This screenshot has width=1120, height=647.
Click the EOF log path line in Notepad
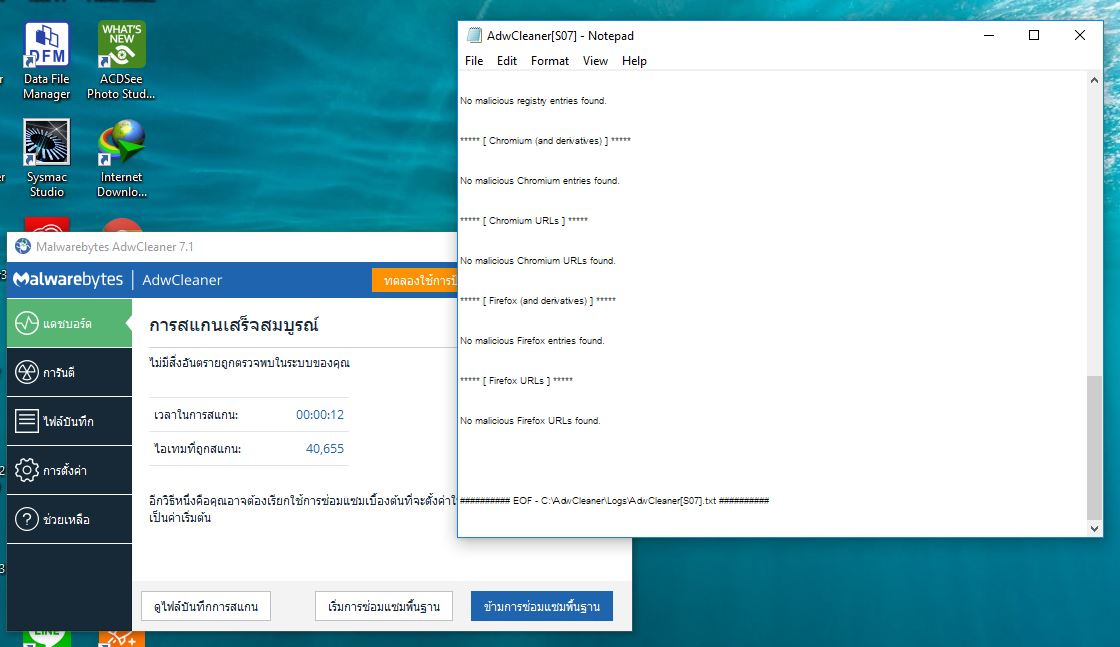(x=614, y=501)
